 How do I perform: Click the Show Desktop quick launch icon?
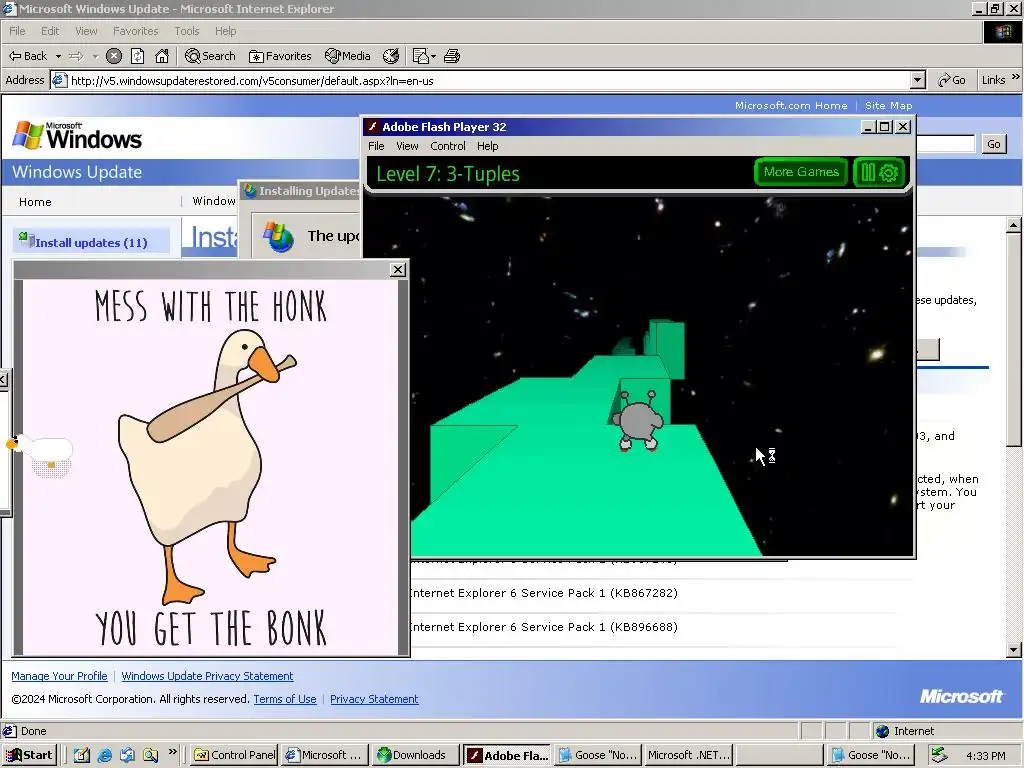[x=82, y=755]
